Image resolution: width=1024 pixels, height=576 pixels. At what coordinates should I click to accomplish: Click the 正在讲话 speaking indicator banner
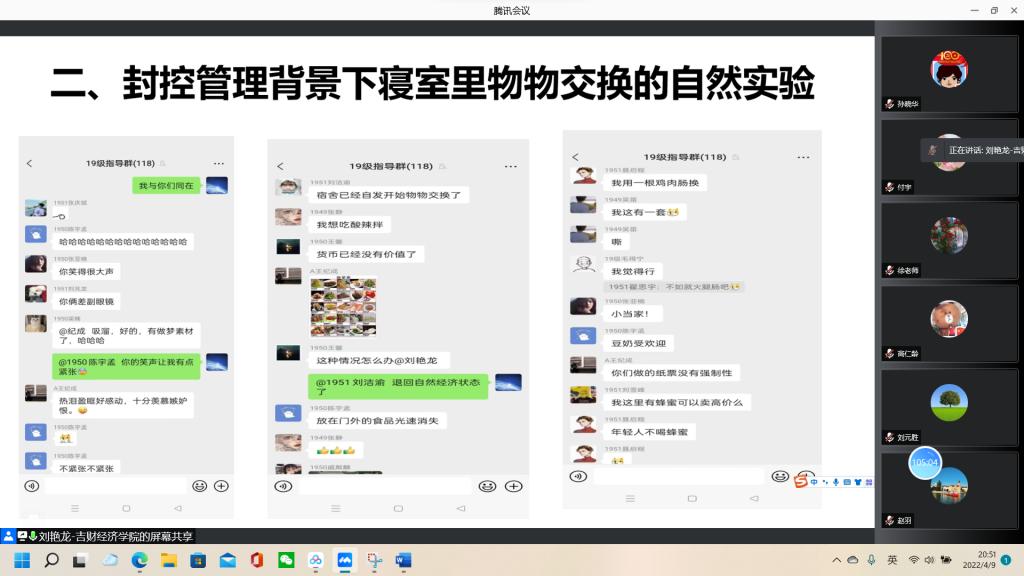pos(973,150)
